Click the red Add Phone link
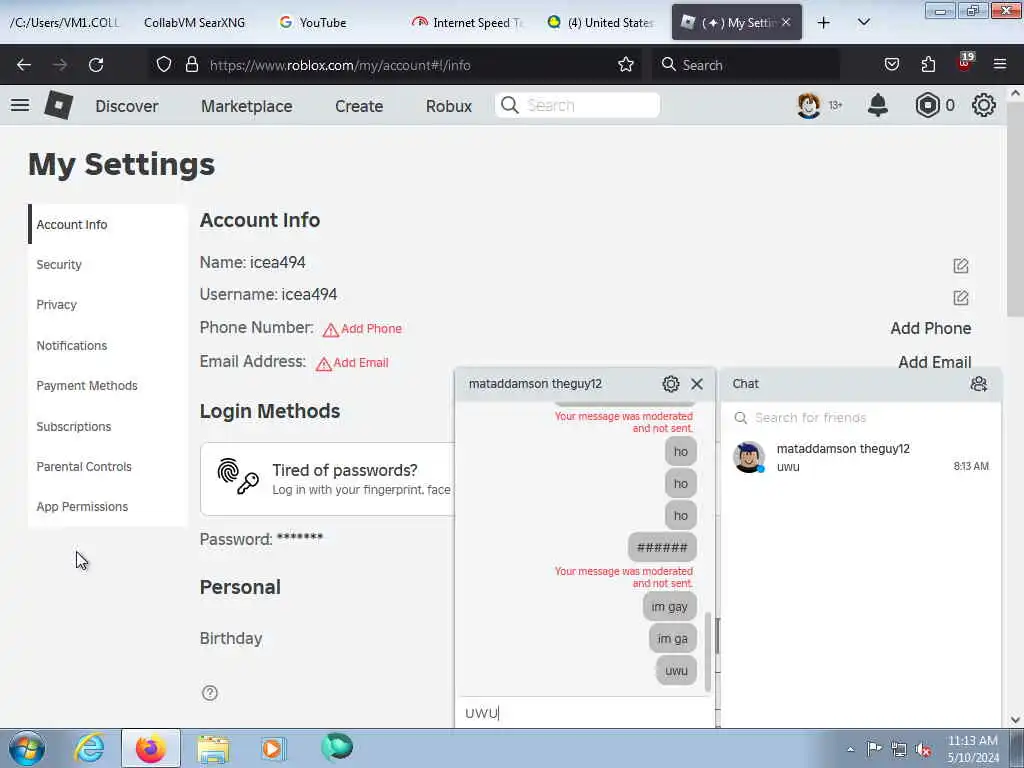 click(x=362, y=329)
